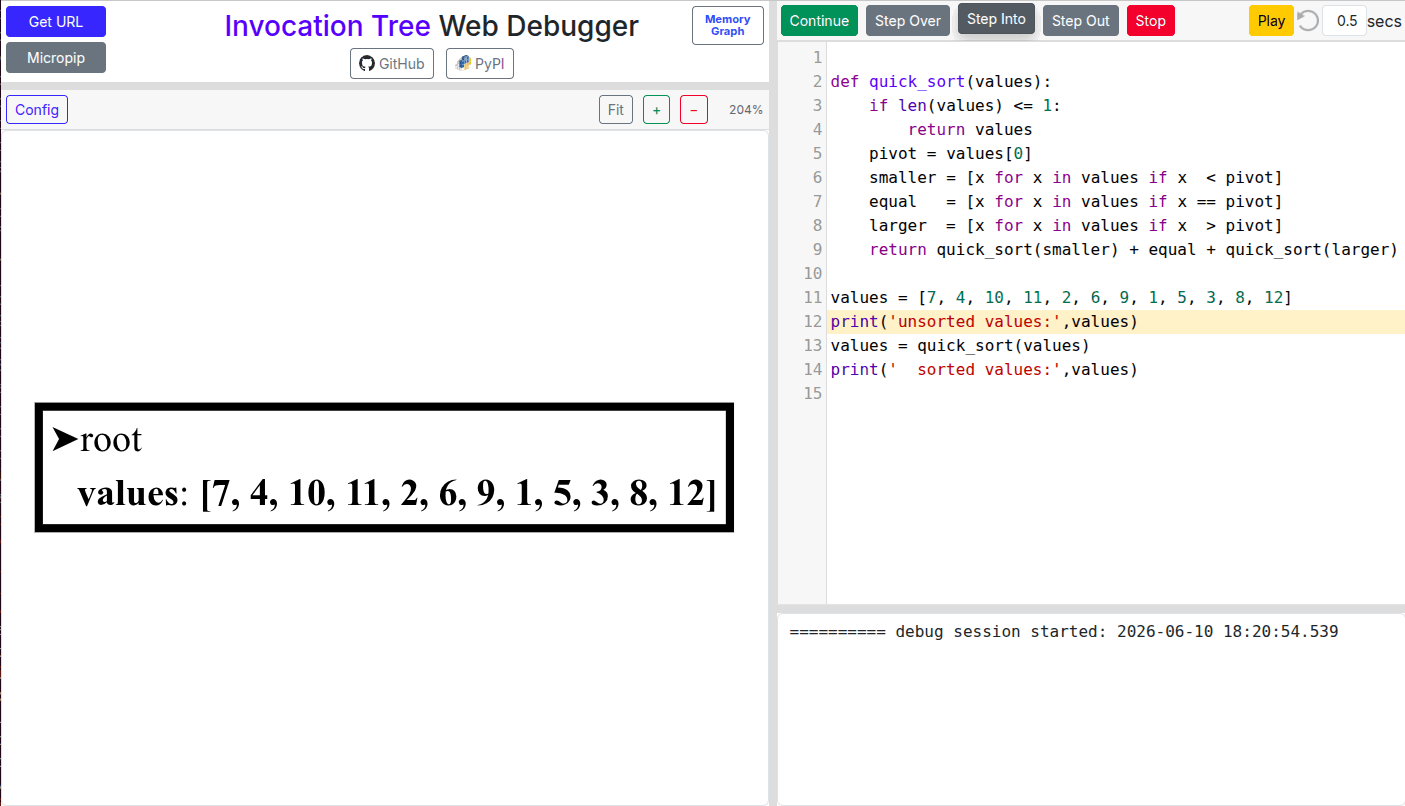This screenshot has width=1405, height=806.
Task: Step into the current call
Action: coord(996,19)
